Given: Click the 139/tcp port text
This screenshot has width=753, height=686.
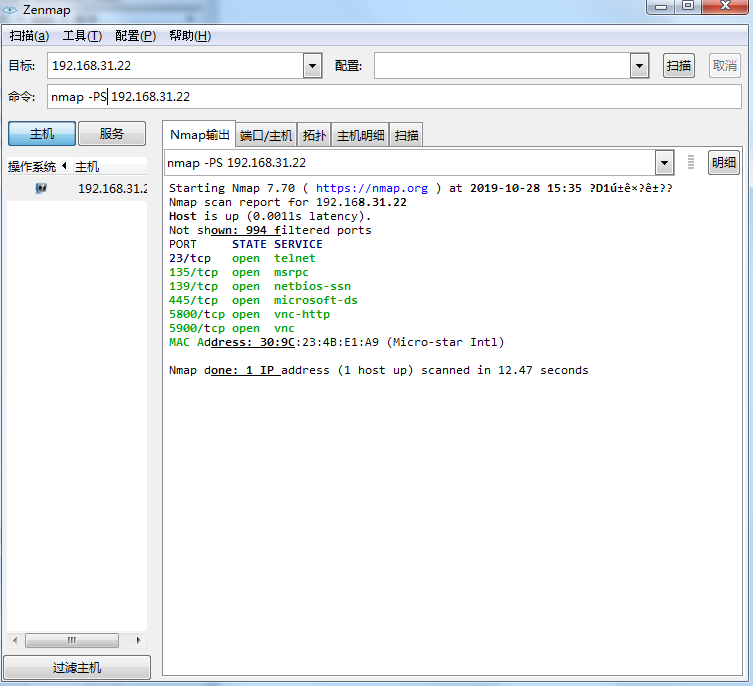Looking at the screenshot, I should point(193,286).
